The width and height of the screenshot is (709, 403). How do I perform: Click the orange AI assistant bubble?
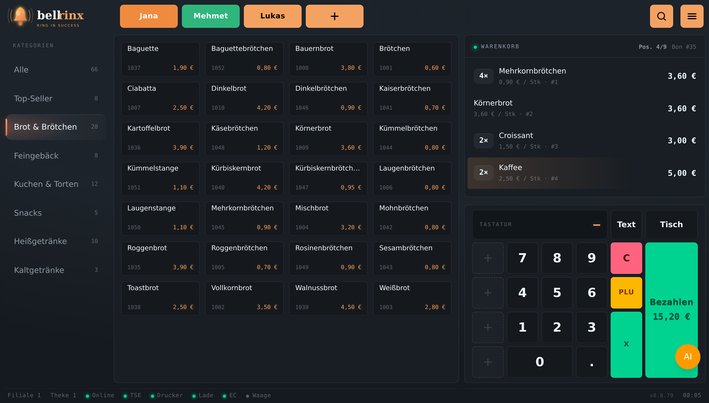tap(687, 356)
